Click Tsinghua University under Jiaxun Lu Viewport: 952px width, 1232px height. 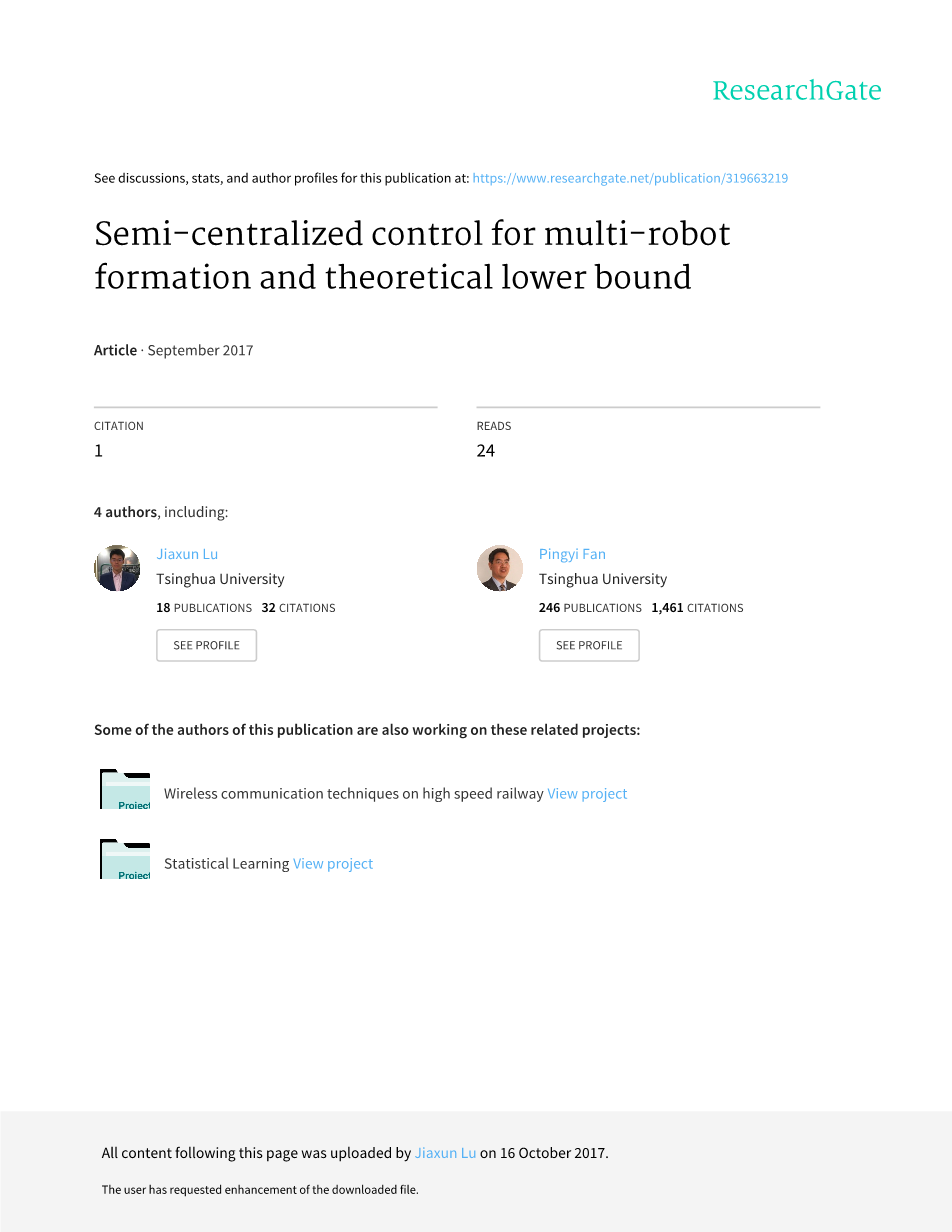click(220, 579)
